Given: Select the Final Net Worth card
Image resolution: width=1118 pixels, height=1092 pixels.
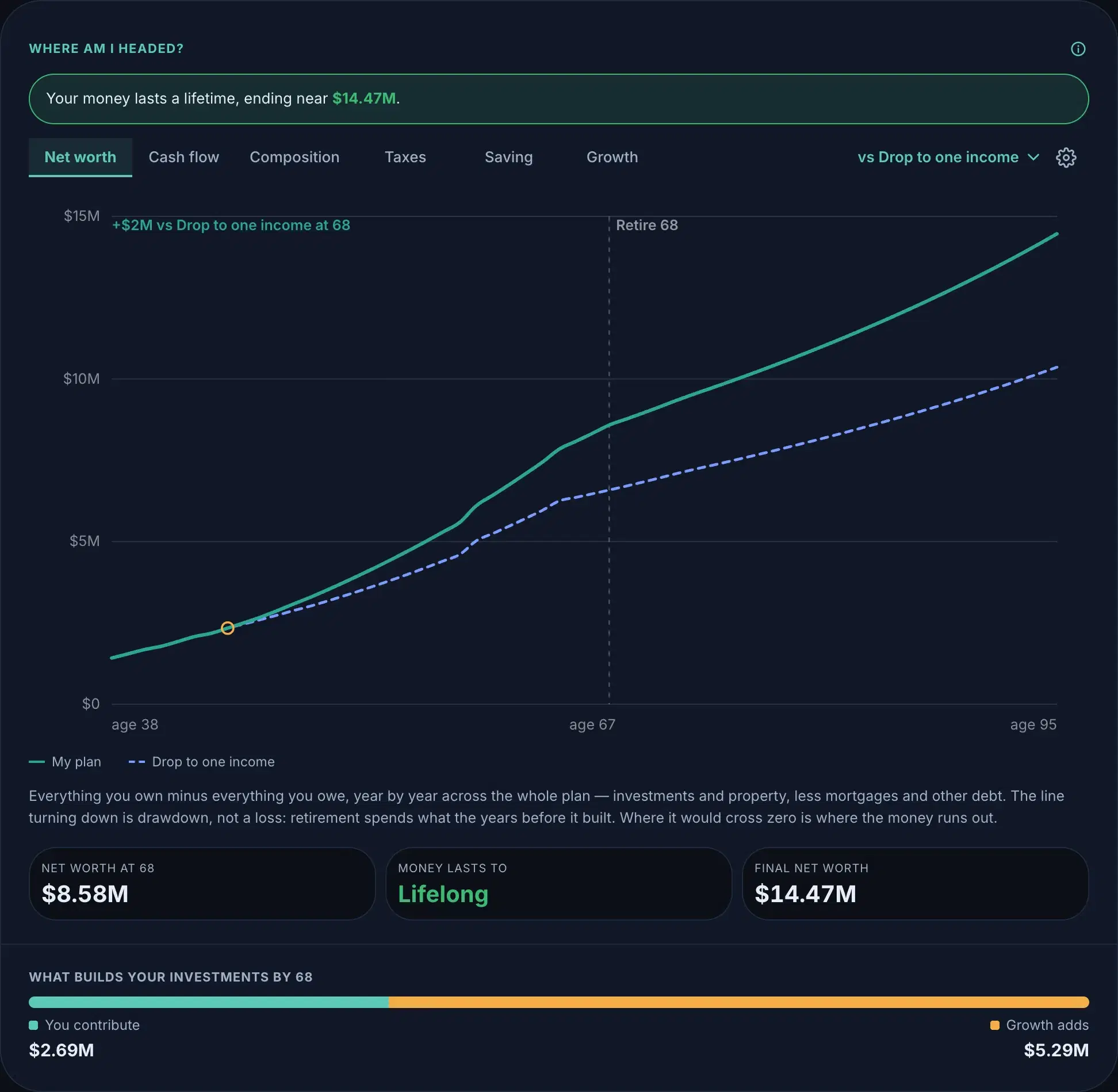Looking at the screenshot, I should [916, 884].
